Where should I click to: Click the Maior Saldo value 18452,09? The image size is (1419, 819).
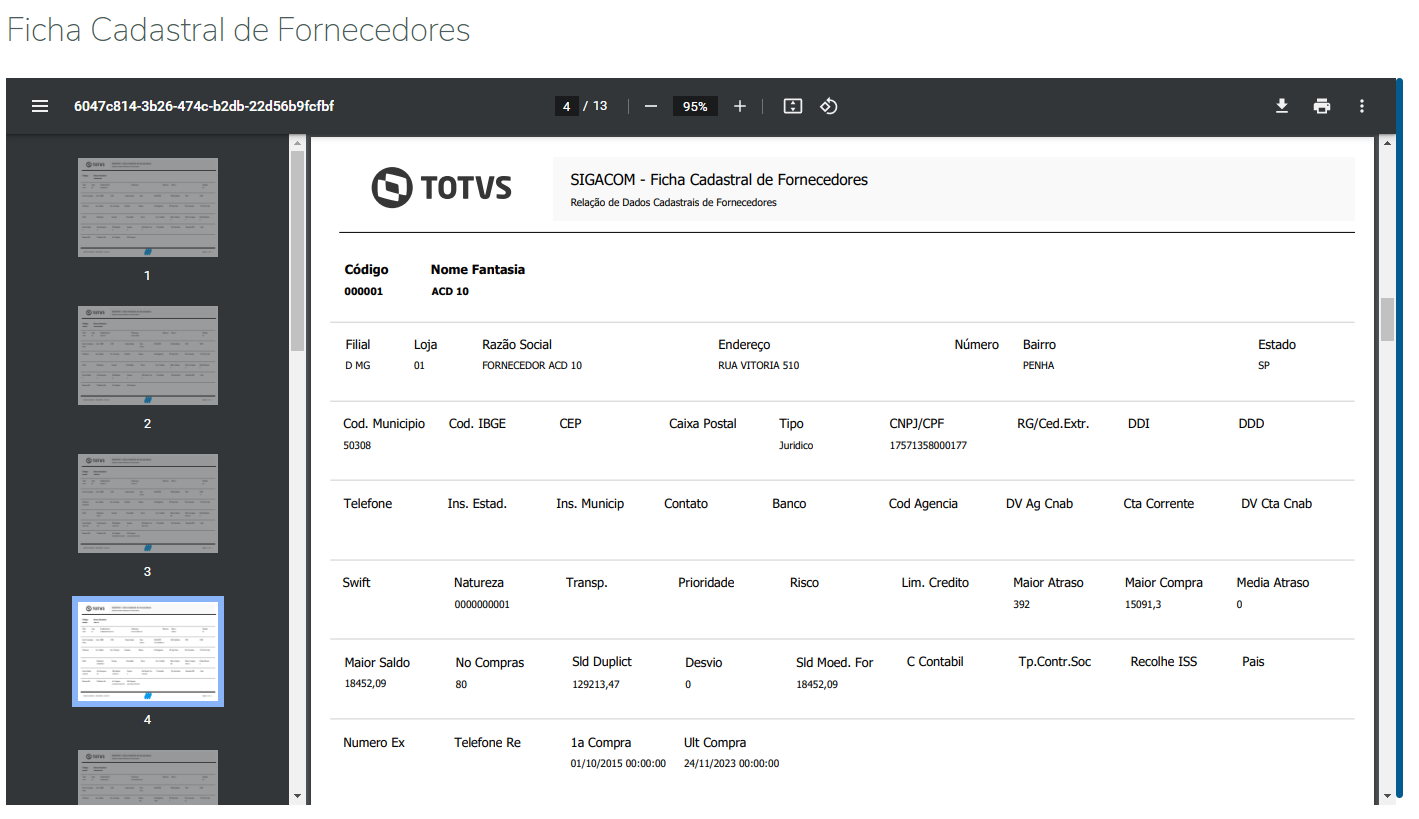click(365, 684)
